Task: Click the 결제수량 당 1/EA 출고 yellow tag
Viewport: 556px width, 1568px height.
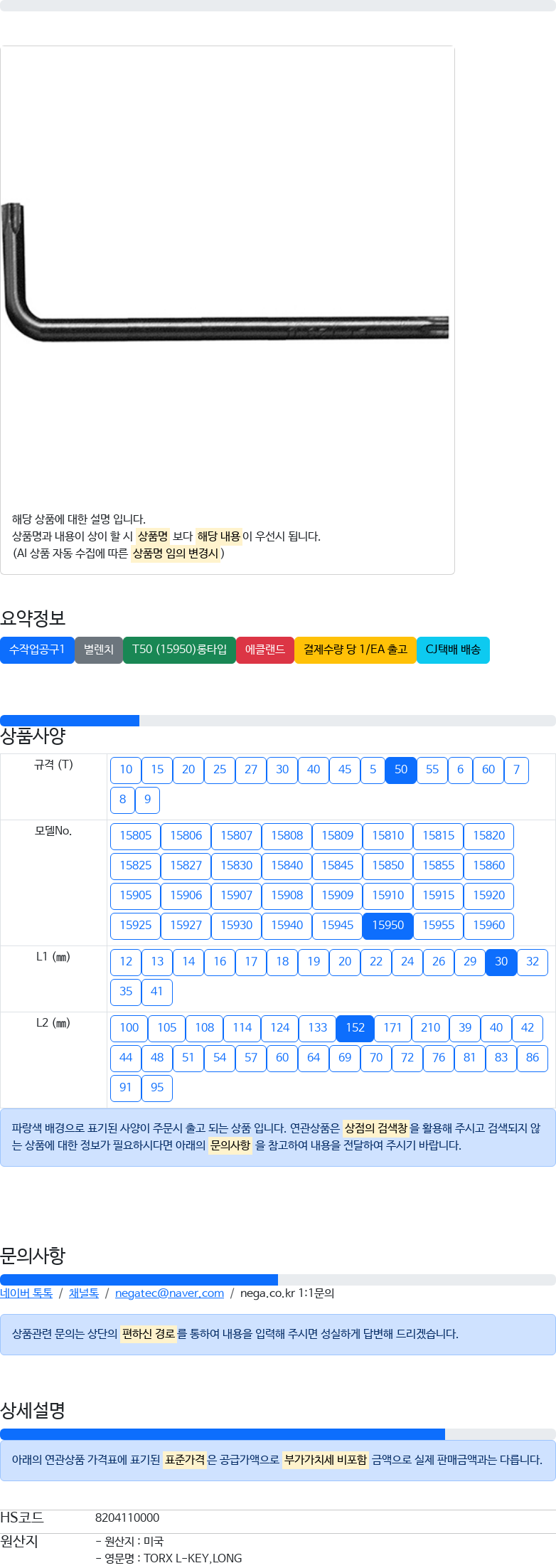Action: point(355,650)
